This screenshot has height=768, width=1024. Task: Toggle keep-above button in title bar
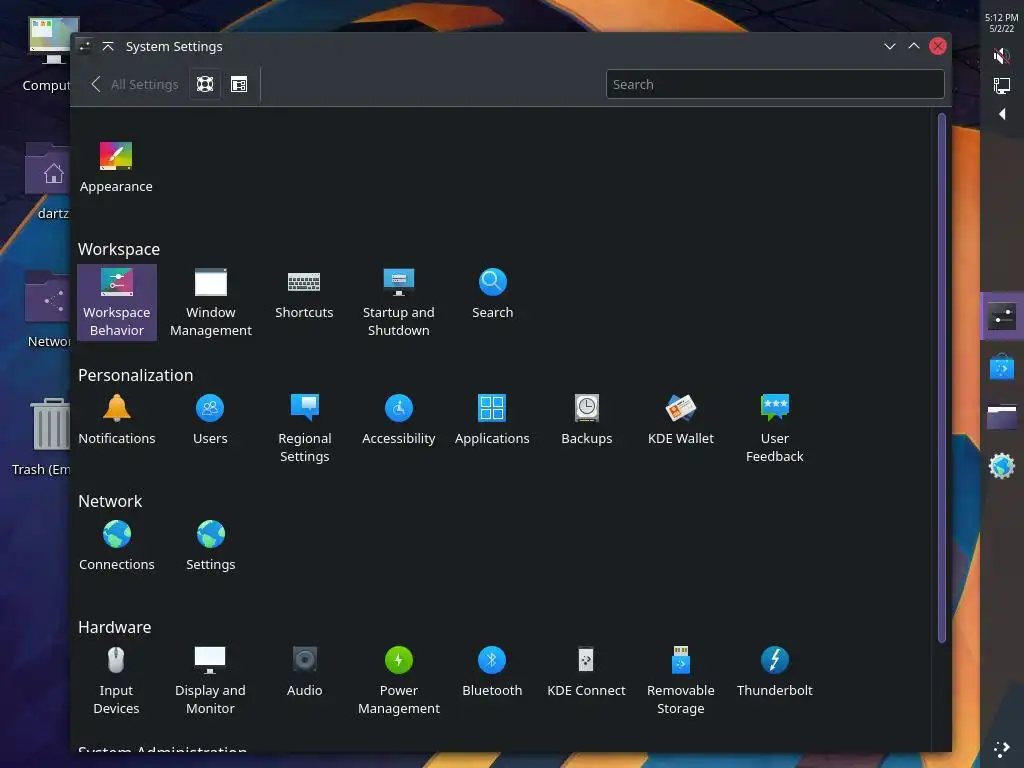(108, 46)
